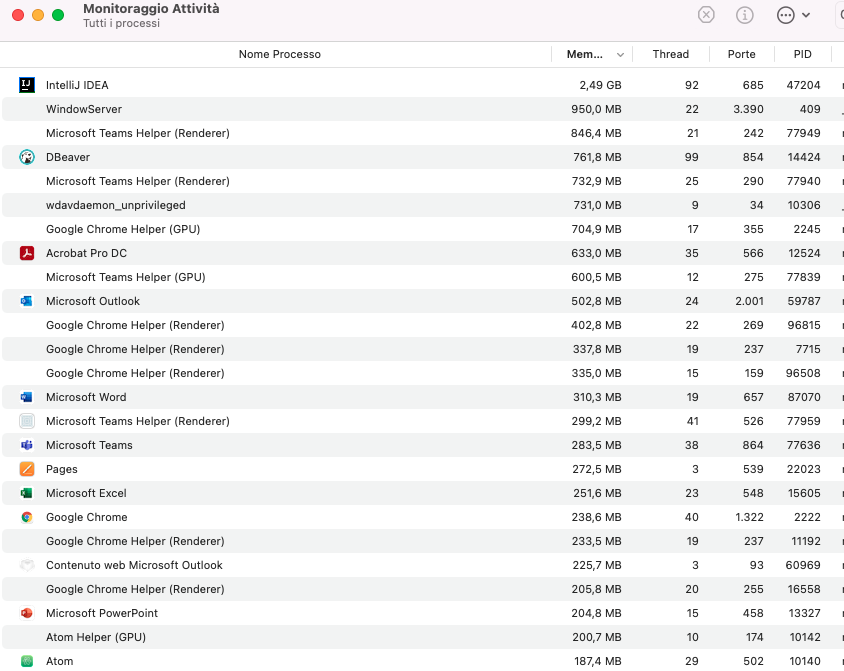This screenshot has height=671, width=844.
Task: Click the DBeaver process name
Action: pos(68,157)
